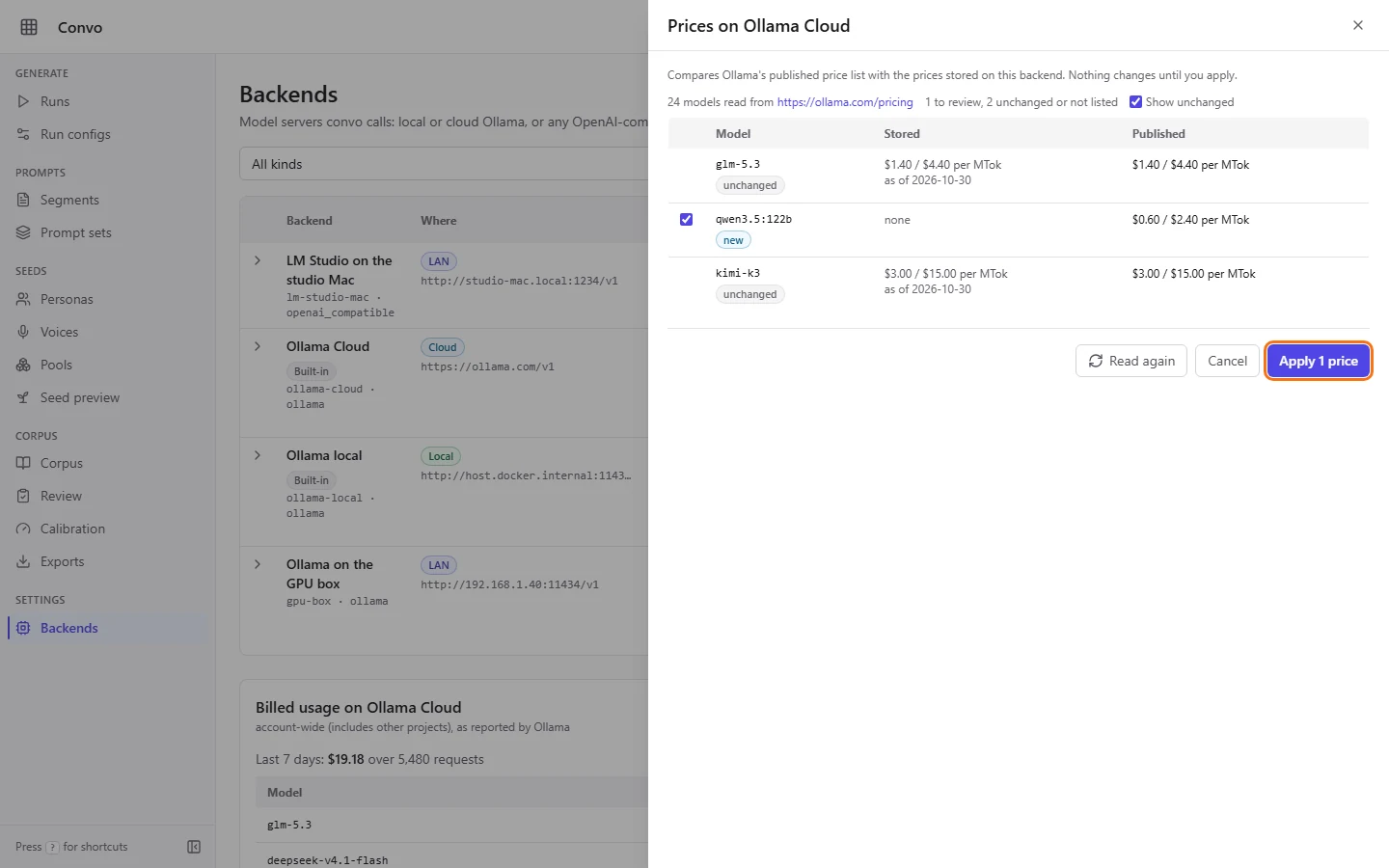Open the ollama.com/pricing link
Image resolution: width=1389 pixels, height=868 pixels.
[845, 102]
